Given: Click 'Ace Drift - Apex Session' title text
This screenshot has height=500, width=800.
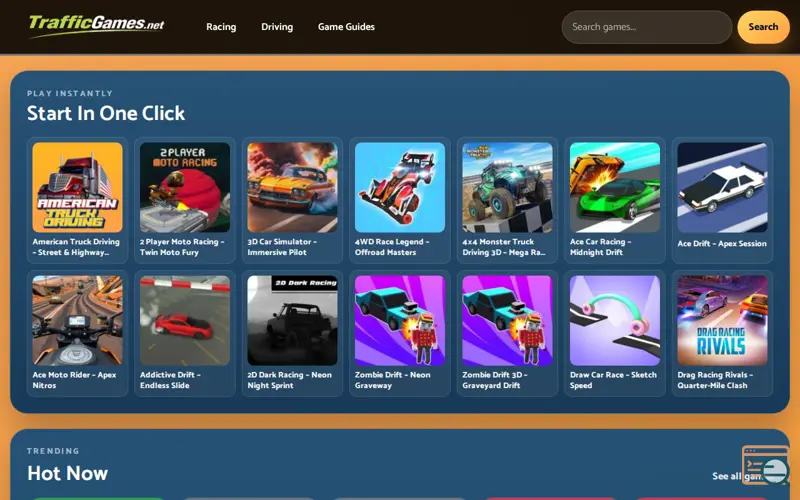Looking at the screenshot, I should 722,244.
